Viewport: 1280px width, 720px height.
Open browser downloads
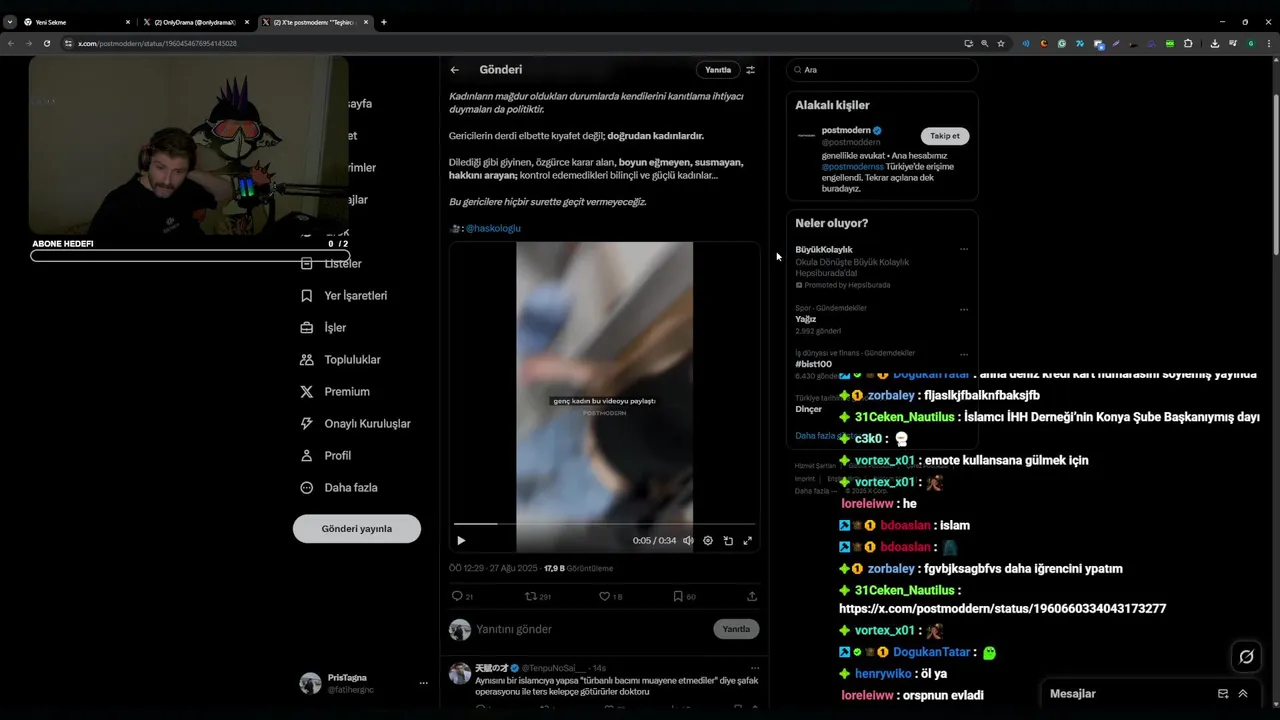click(1215, 44)
